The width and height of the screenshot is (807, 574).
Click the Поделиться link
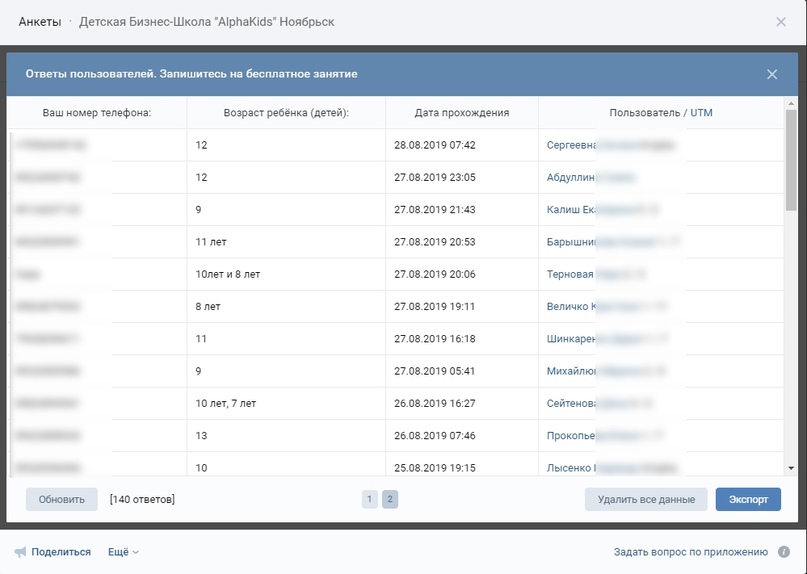tap(61, 552)
